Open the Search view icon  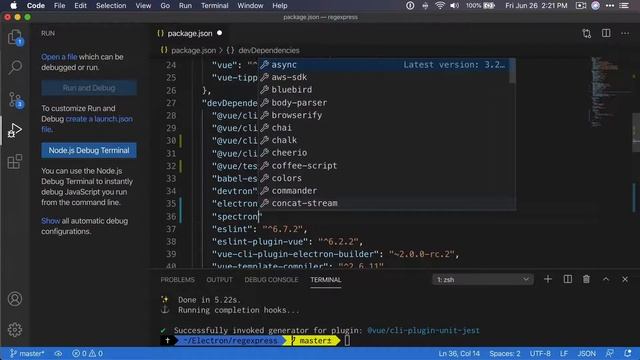point(15,67)
